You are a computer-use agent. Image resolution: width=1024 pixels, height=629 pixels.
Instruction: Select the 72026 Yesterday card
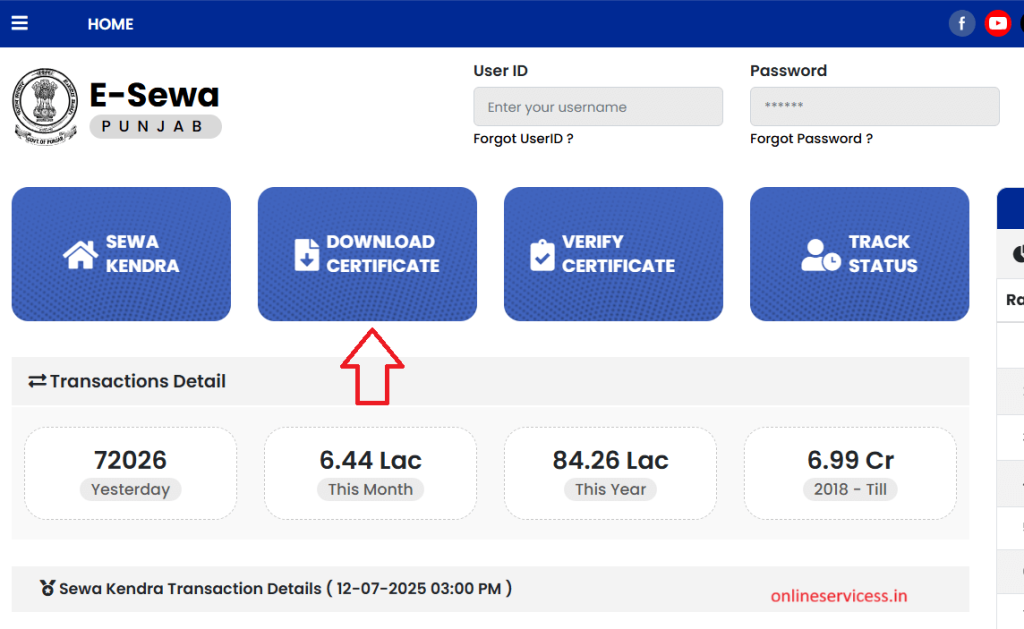[x=131, y=474]
